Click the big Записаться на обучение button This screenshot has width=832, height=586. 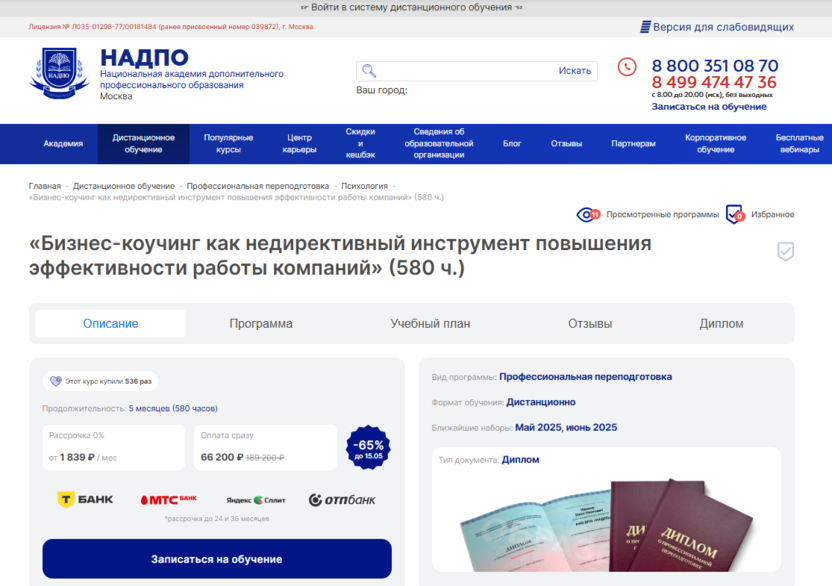point(217,559)
